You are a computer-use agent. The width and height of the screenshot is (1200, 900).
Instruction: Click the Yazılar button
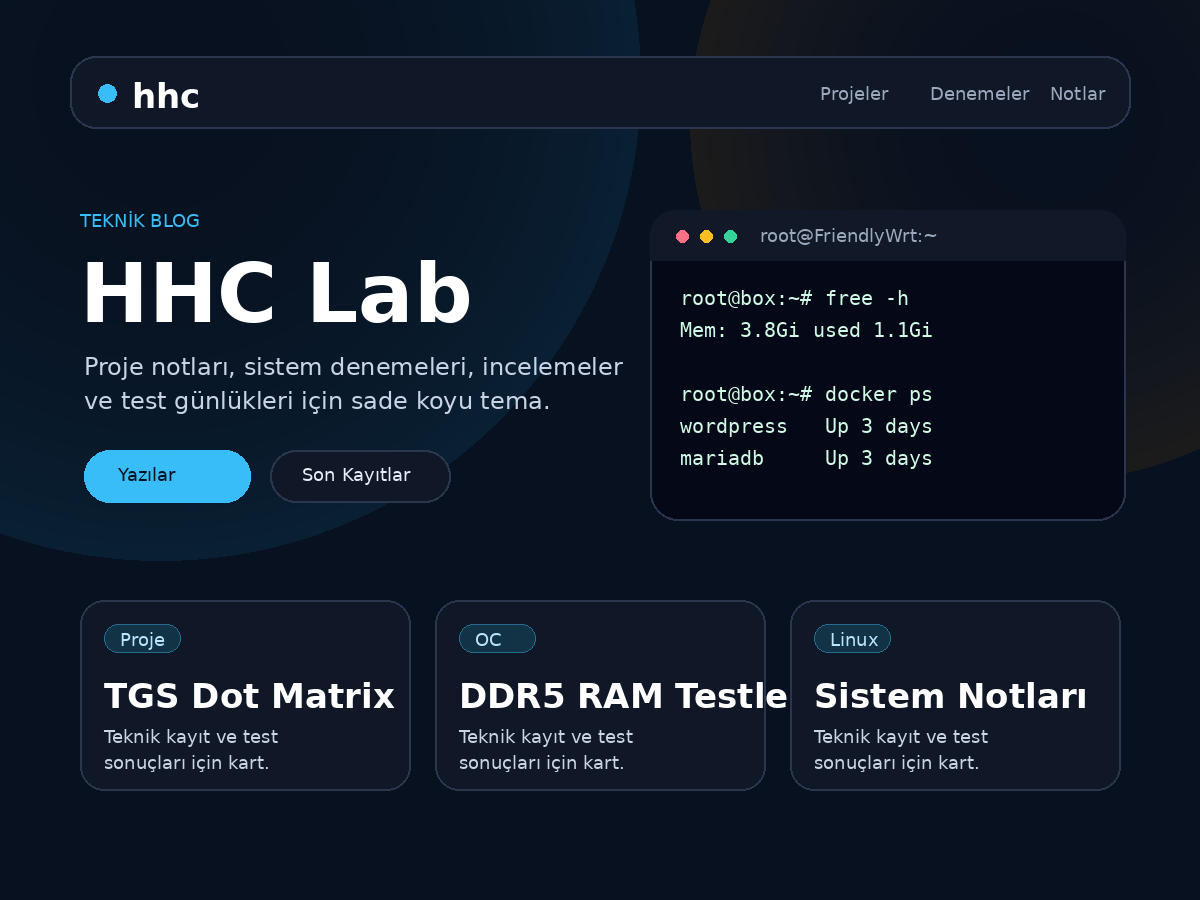(x=167, y=476)
